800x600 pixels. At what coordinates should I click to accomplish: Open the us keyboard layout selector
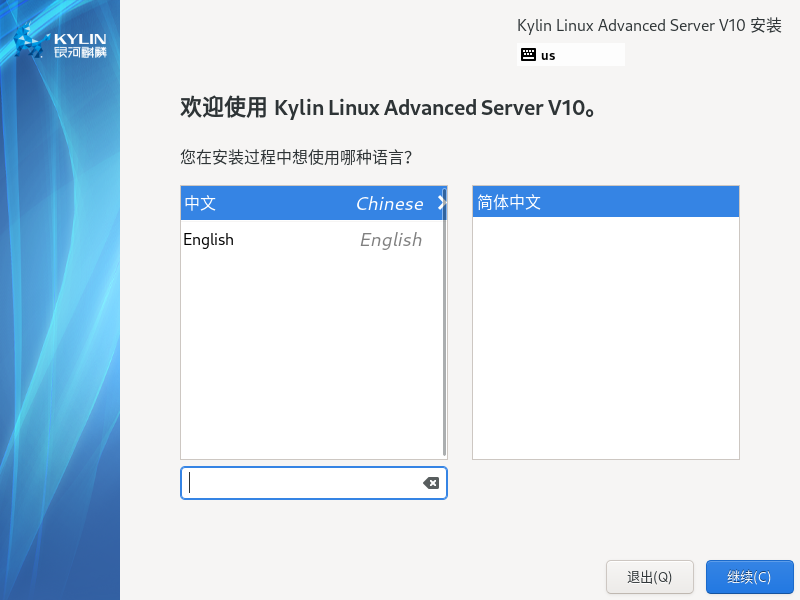(x=570, y=54)
